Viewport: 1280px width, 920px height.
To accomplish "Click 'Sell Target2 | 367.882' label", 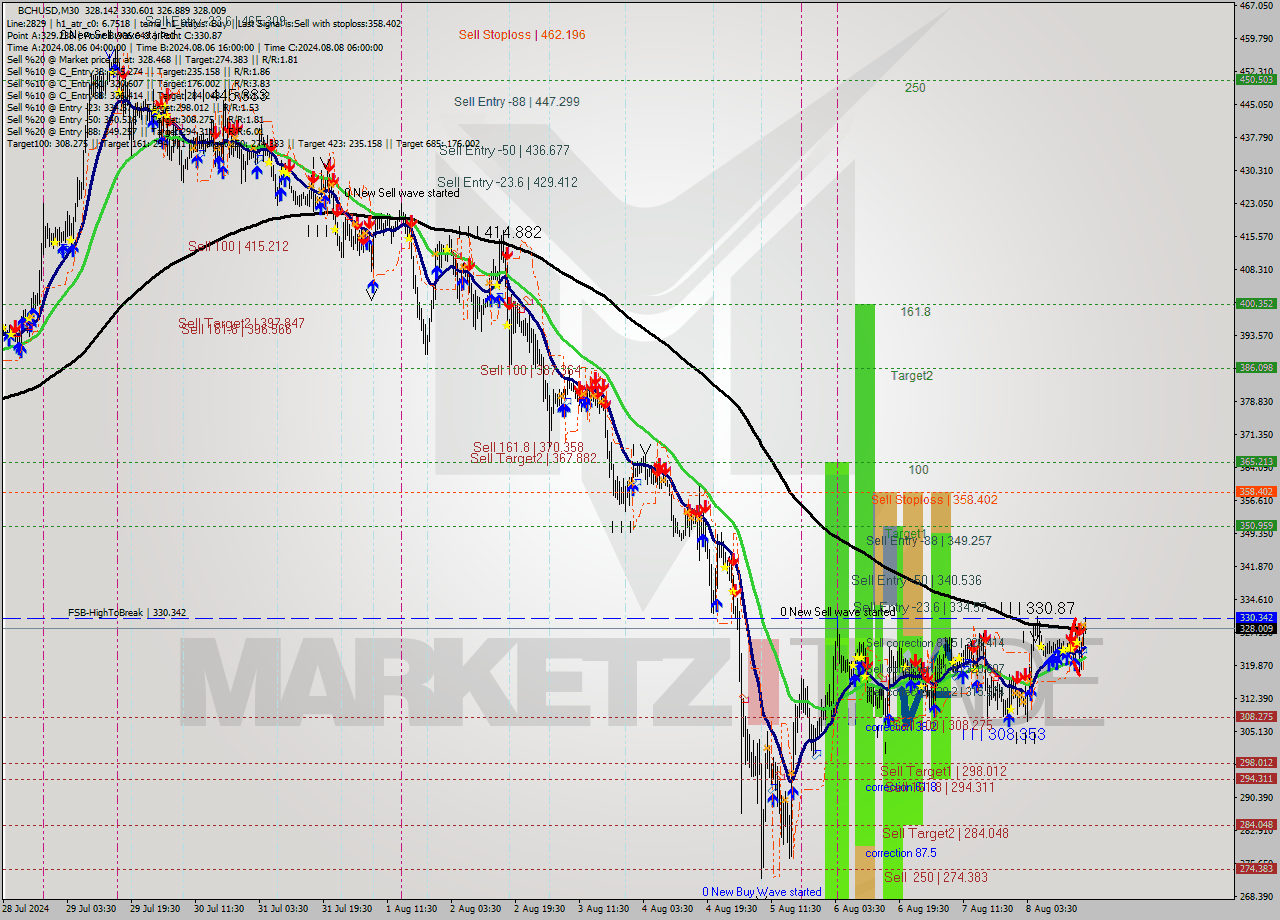I will tap(533, 458).
